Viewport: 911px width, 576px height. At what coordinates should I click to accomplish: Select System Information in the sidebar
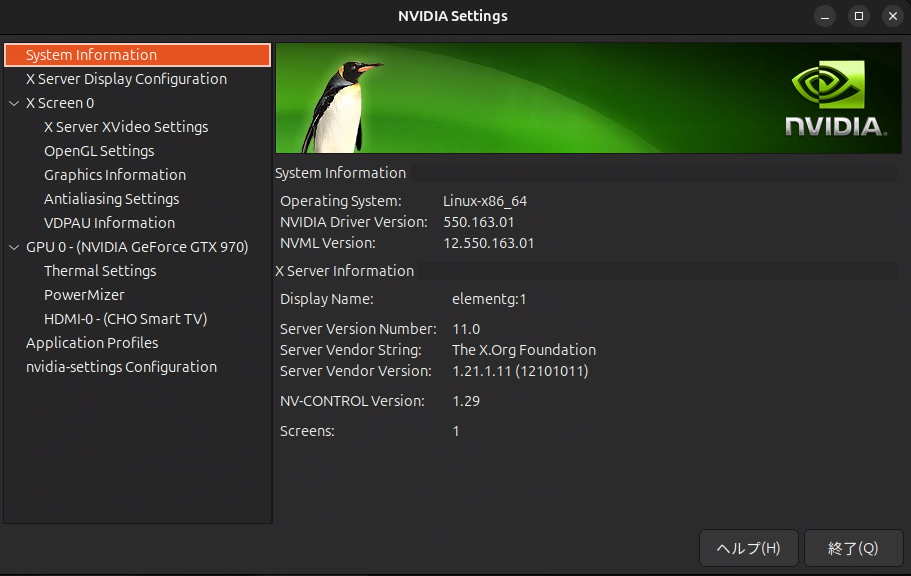coord(137,55)
